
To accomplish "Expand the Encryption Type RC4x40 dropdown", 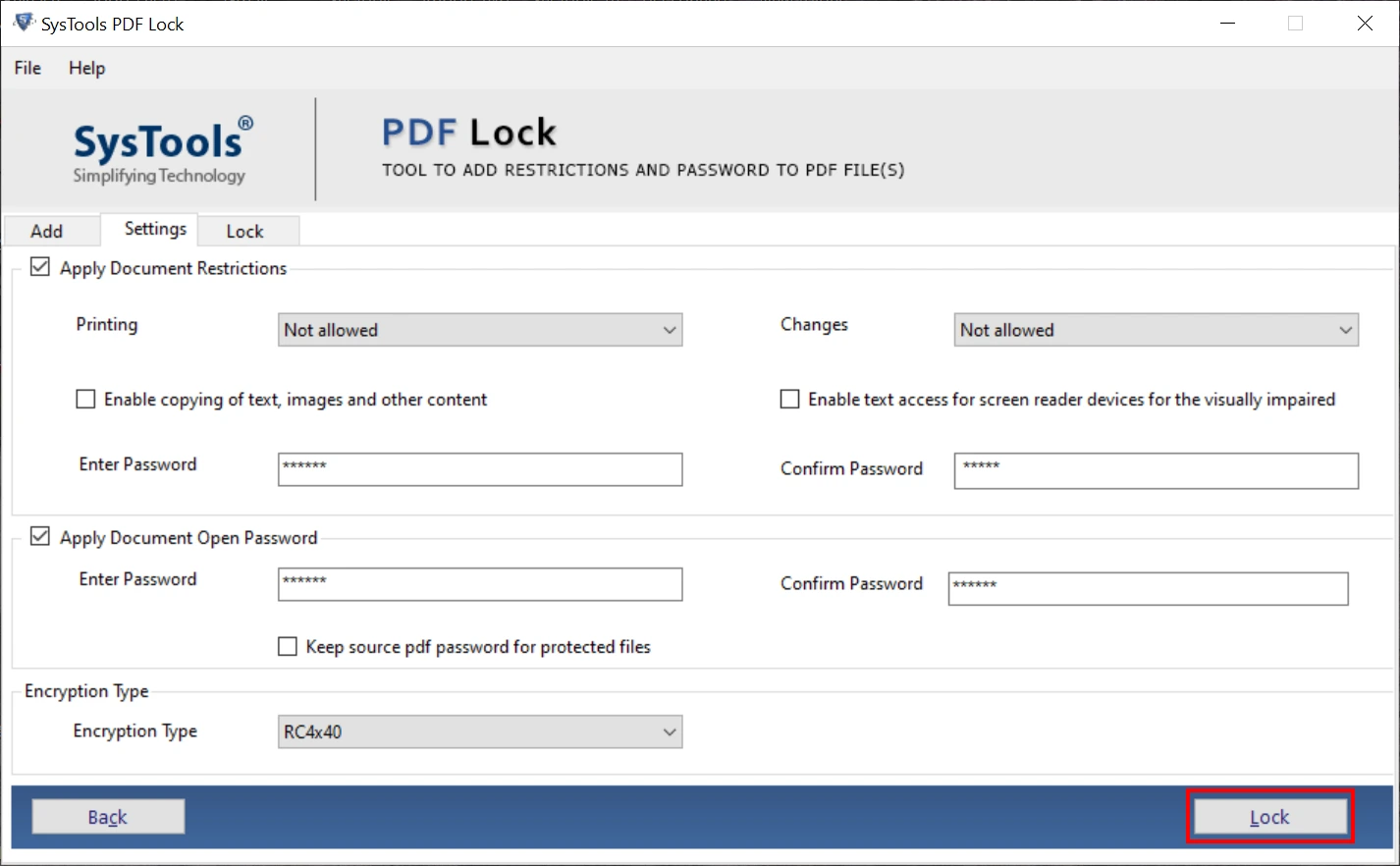I will pyautogui.click(x=480, y=731).
